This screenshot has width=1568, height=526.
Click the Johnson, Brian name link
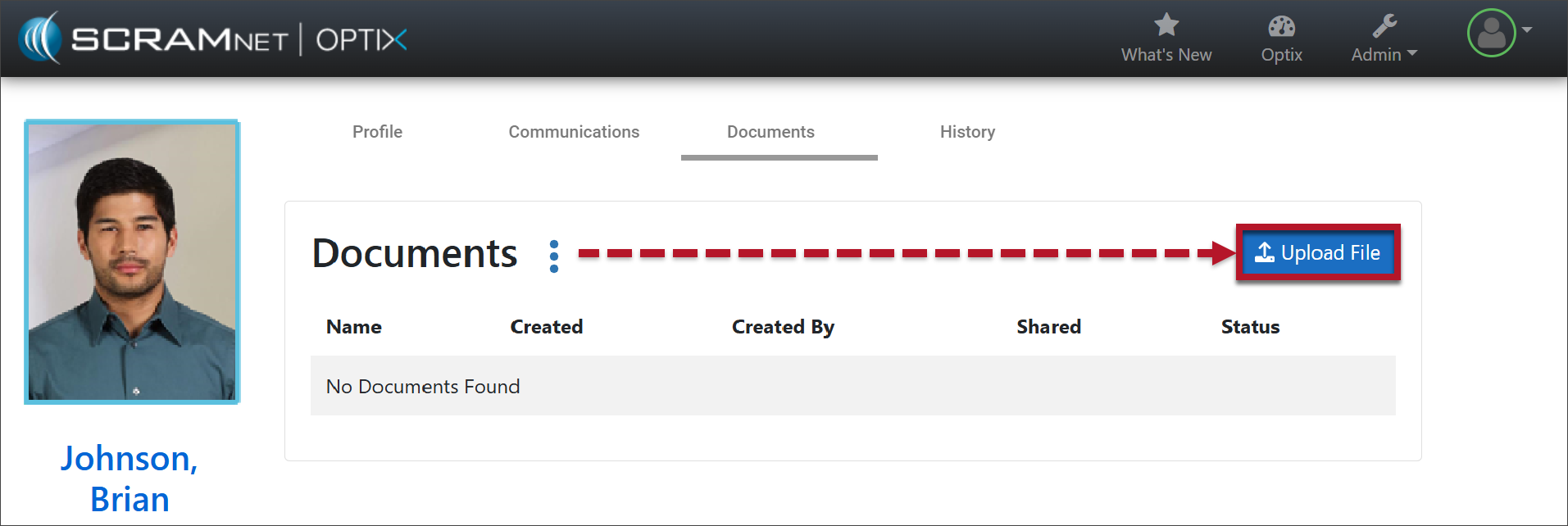130,478
